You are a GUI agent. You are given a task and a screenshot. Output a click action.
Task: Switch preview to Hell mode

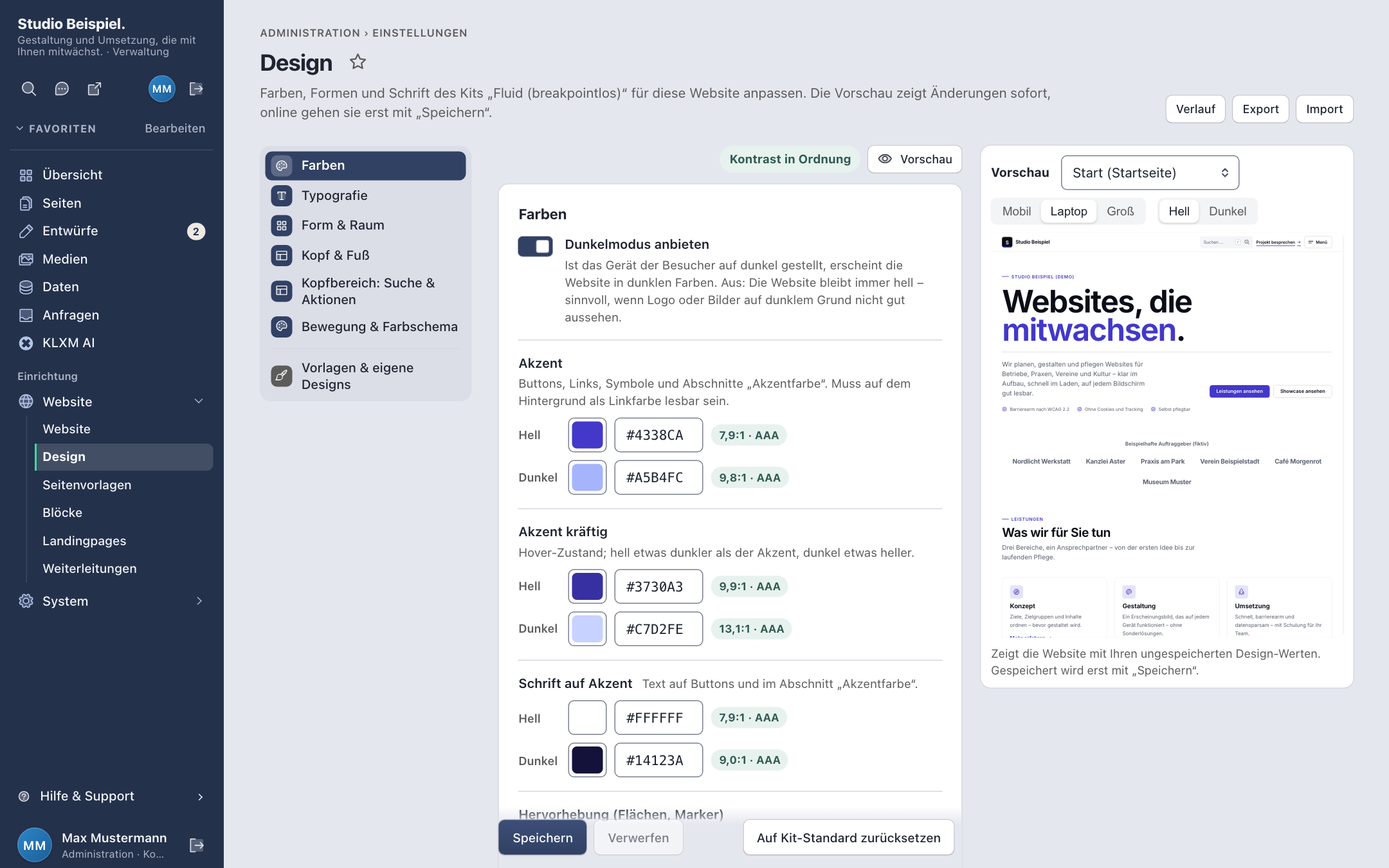[1179, 211]
